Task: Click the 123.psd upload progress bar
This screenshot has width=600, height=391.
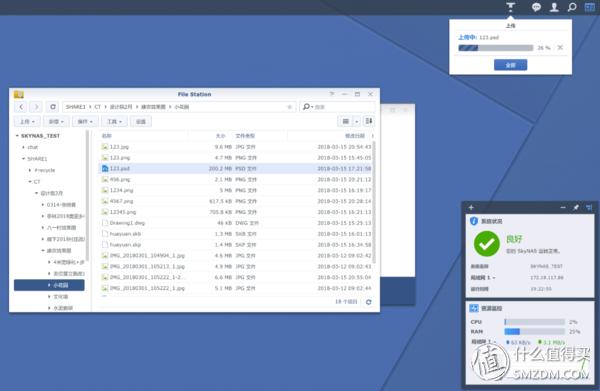Action: click(496, 48)
